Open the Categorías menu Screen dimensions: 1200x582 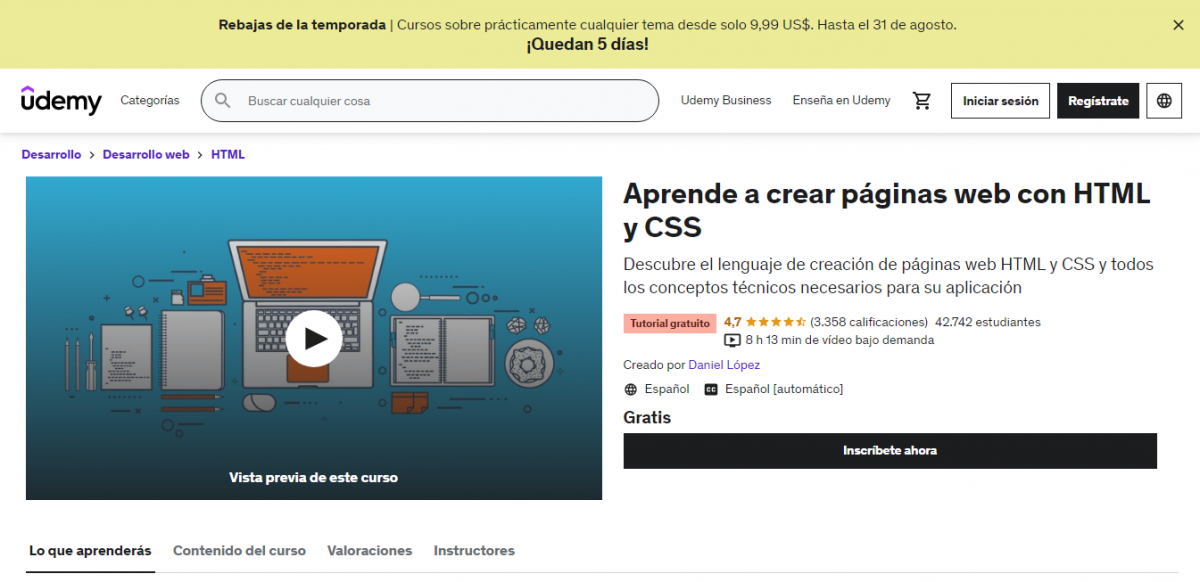[x=150, y=101]
